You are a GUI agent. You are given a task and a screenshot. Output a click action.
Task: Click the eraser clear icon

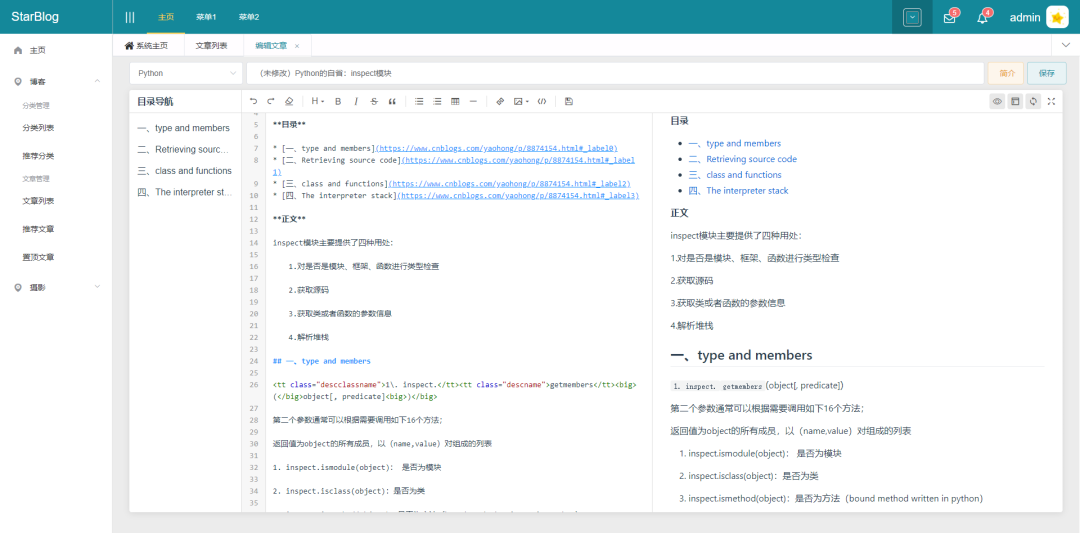pos(289,101)
